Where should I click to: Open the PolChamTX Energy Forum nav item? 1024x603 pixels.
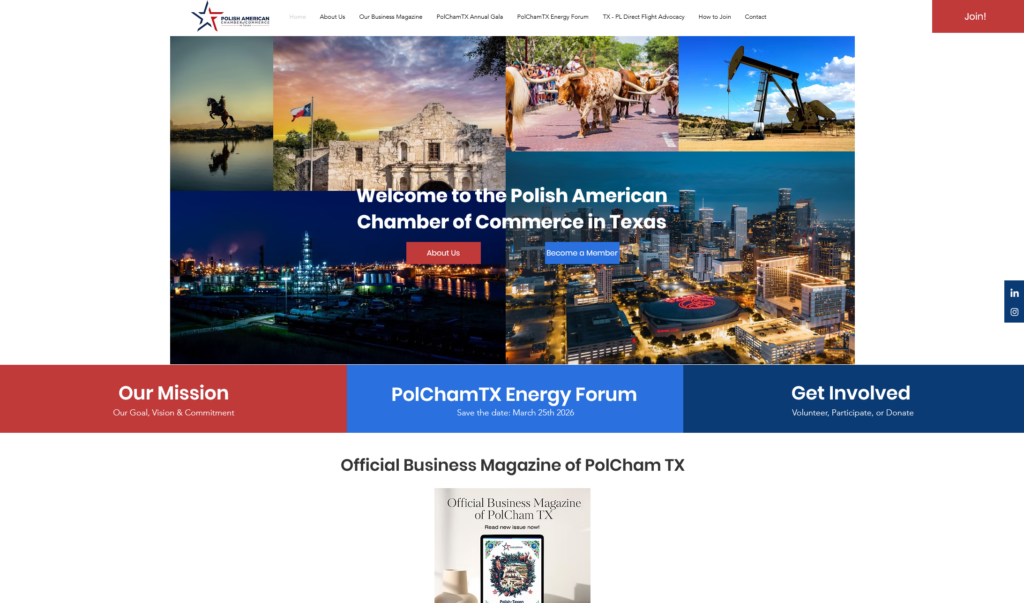[x=551, y=16]
